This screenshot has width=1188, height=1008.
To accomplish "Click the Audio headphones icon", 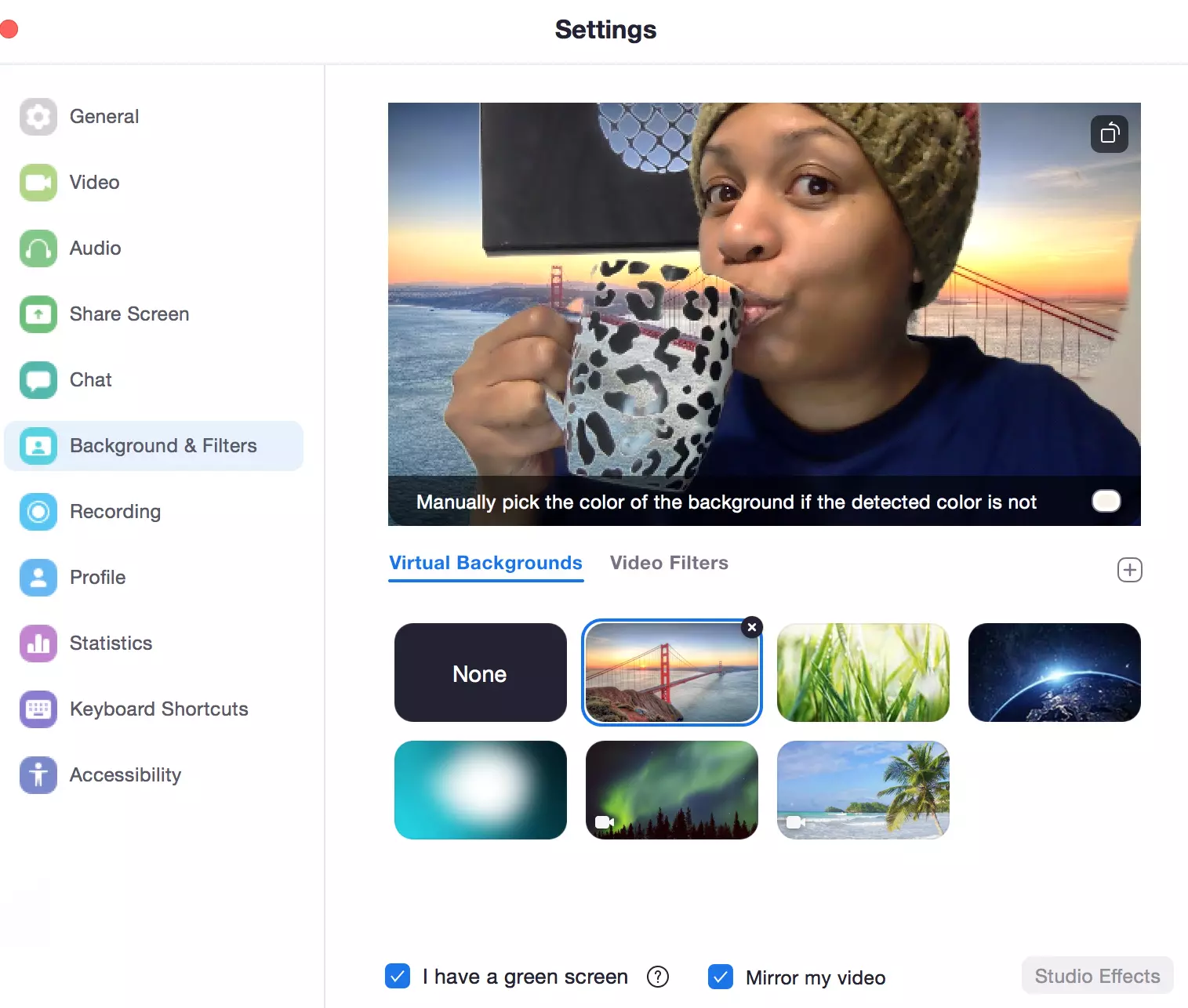I will click(x=38, y=248).
